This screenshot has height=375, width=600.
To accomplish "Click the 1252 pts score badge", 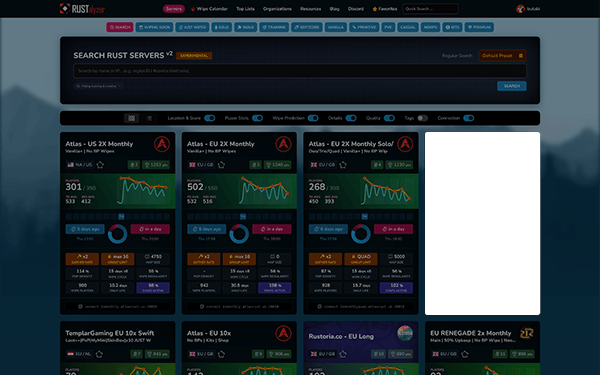I will point(156,165).
